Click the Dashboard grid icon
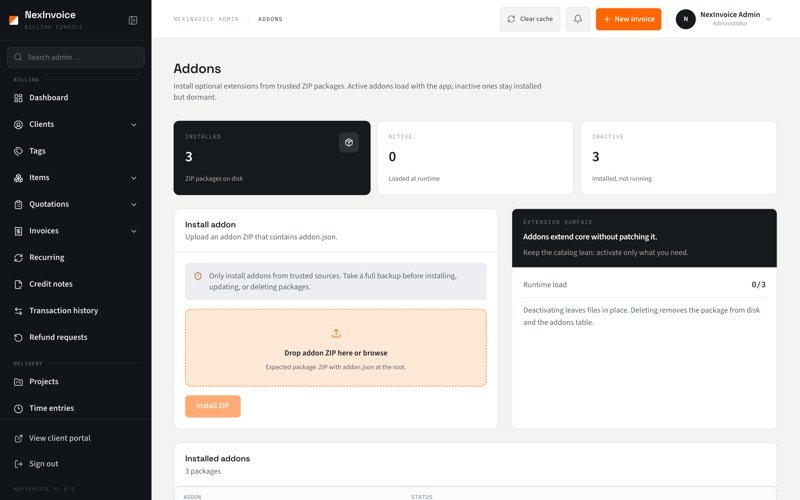 [x=18, y=98]
